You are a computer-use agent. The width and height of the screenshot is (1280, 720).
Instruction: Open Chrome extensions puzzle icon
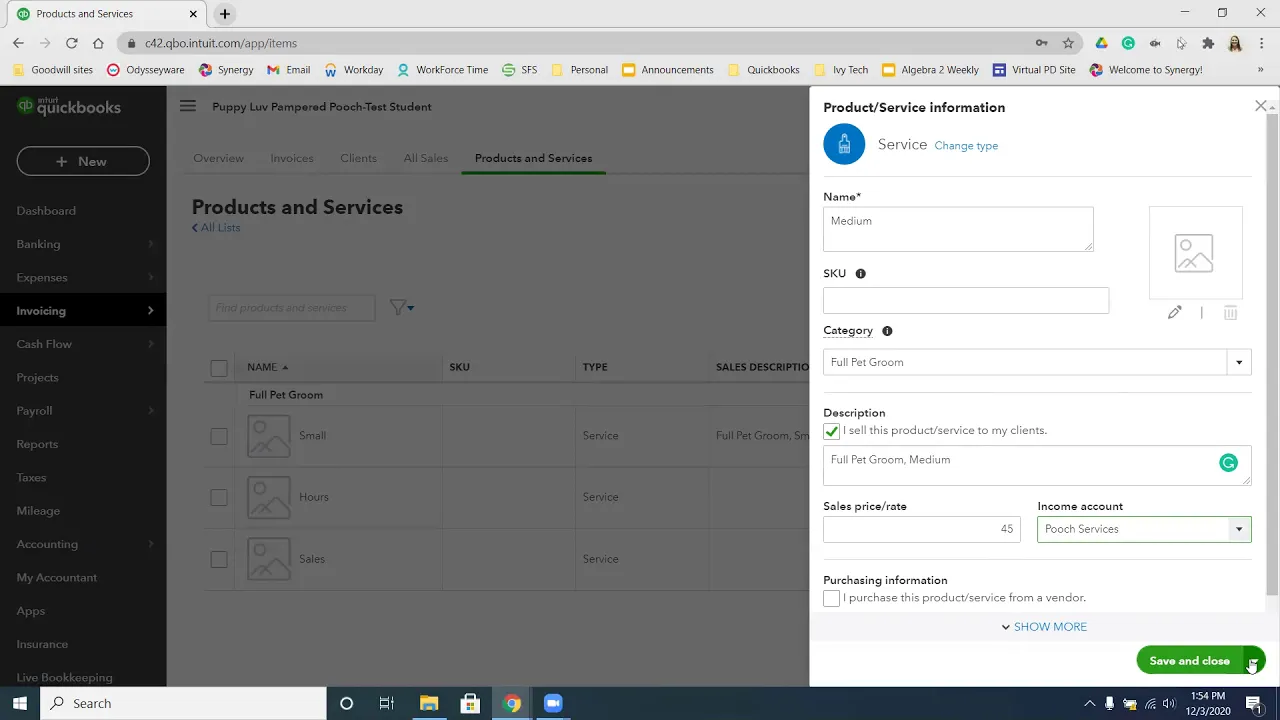[1208, 43]
